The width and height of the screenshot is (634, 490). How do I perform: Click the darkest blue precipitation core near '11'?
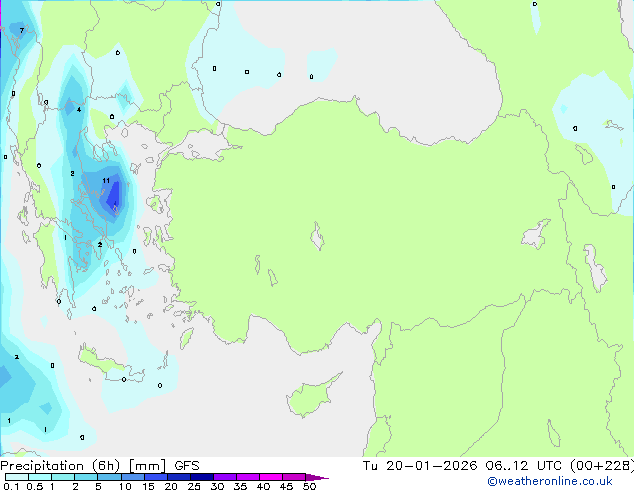[x=114, y=198]
